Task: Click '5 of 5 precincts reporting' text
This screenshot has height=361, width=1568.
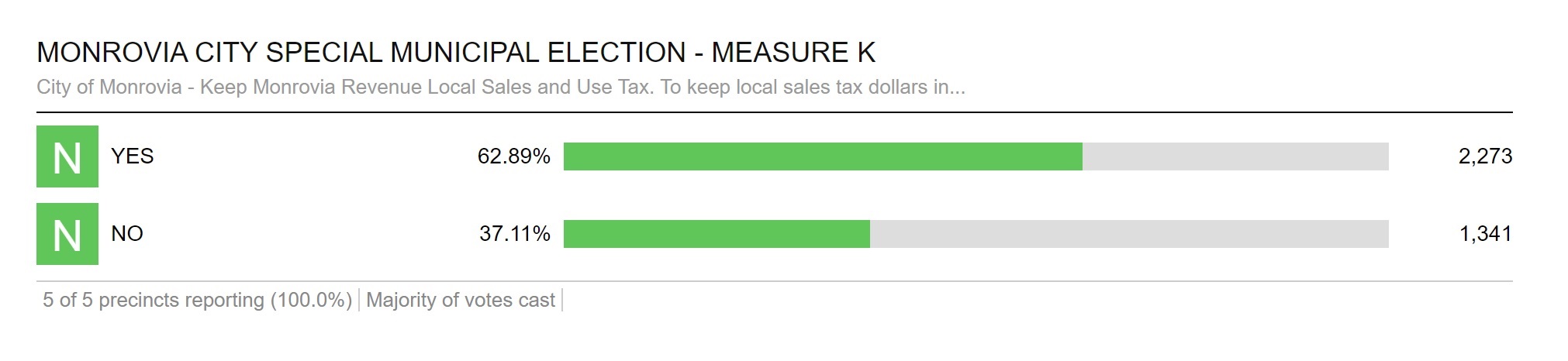Action: tap(153, 301)
